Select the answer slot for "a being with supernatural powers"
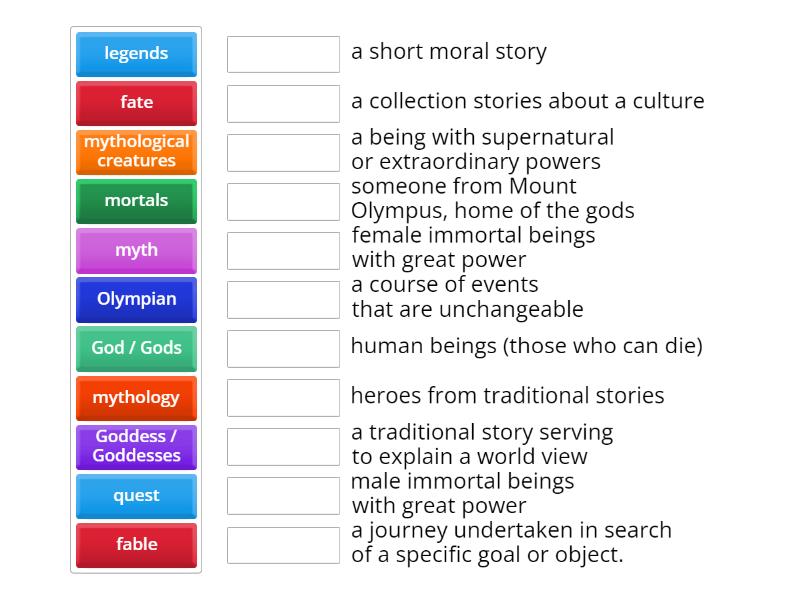800x600 pixels. [x=284, y=150]
